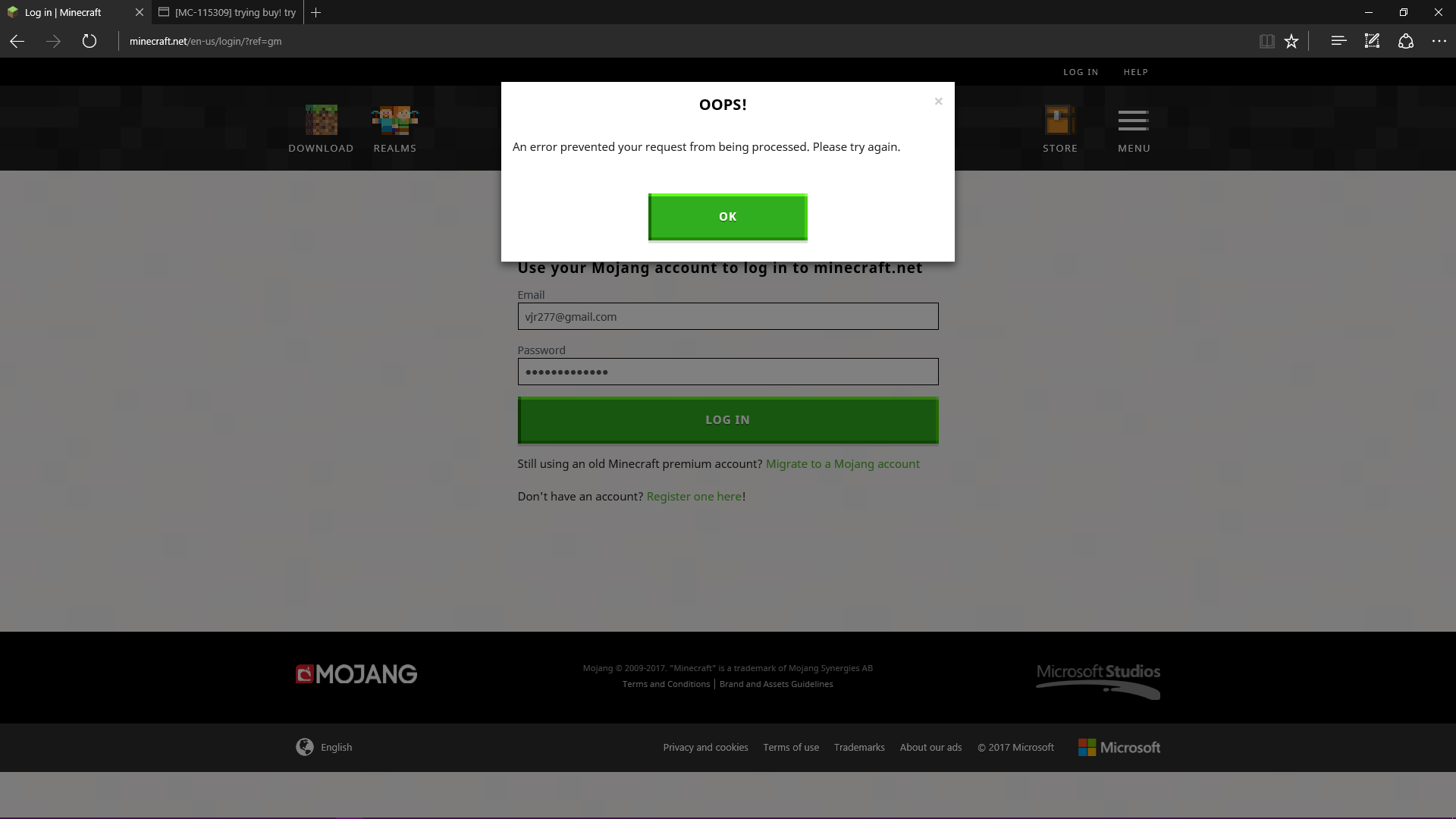Add page to favorites with star icon

click(x=1291, y=41)
